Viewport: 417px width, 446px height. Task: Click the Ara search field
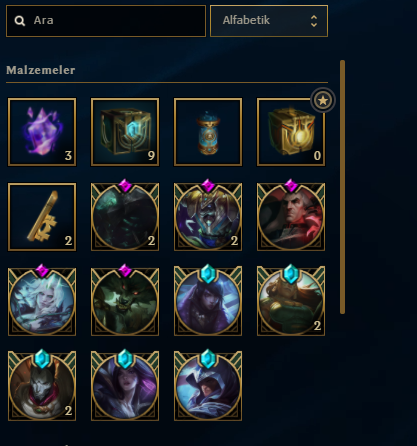pos(106,21)
